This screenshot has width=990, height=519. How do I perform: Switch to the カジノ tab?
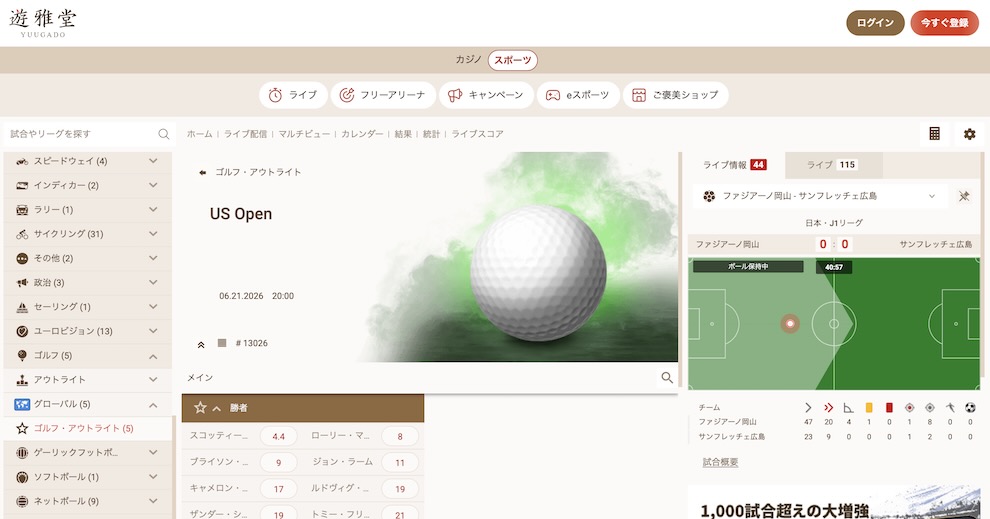pos(468,59)
